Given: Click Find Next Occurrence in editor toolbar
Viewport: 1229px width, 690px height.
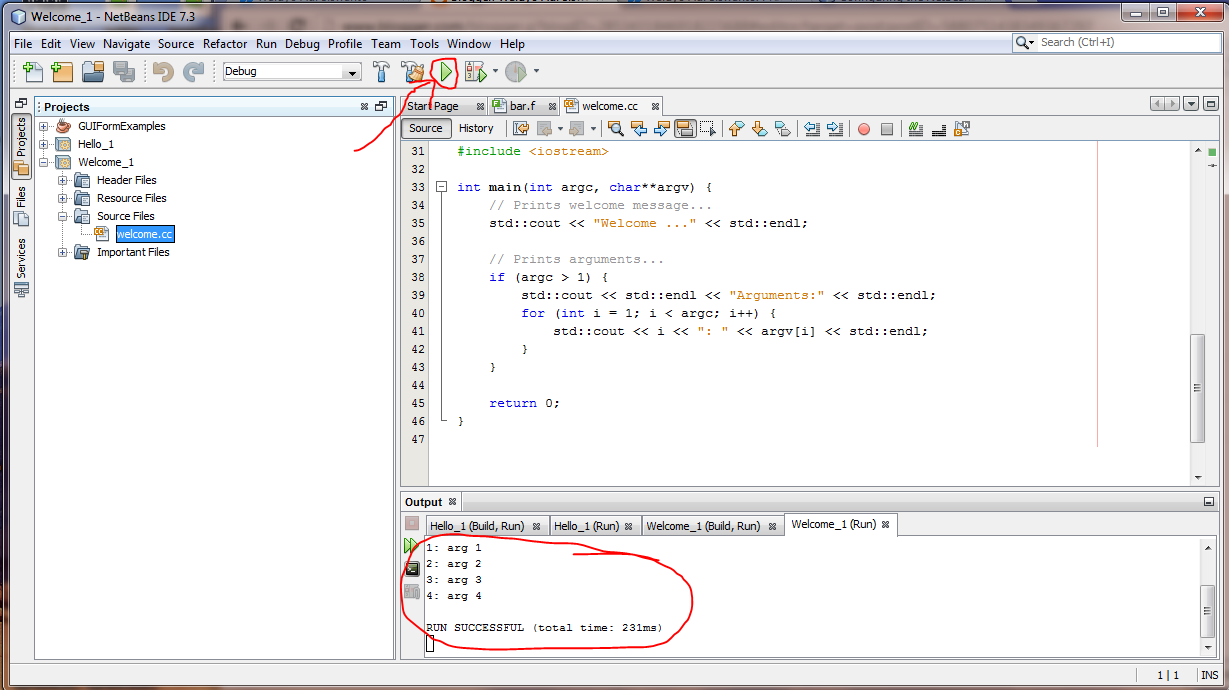Looking at the screenshot, I should [661, 128].
